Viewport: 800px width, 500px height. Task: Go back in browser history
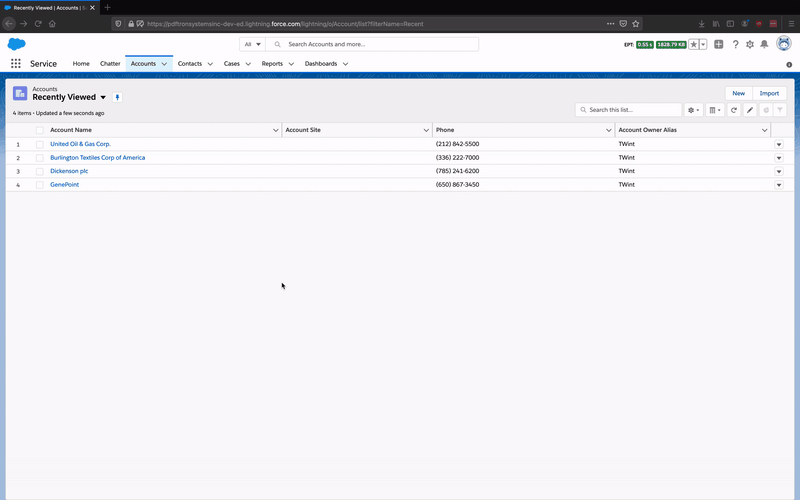[x=9, y=23]
